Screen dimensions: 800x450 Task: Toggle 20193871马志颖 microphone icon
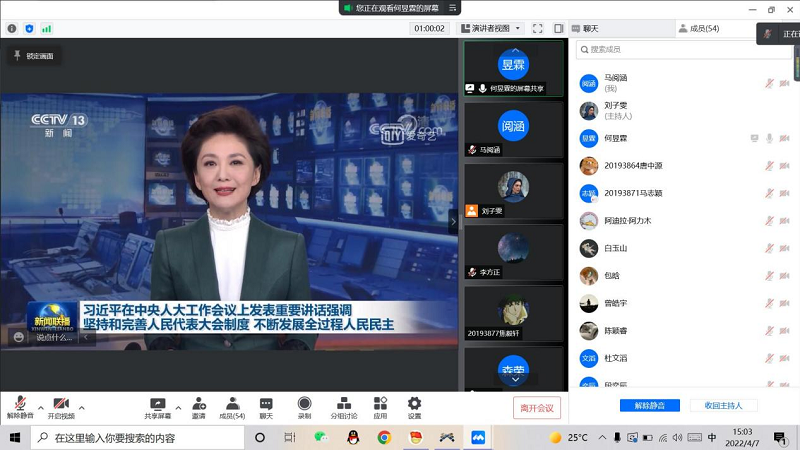(x=769, y=193)
